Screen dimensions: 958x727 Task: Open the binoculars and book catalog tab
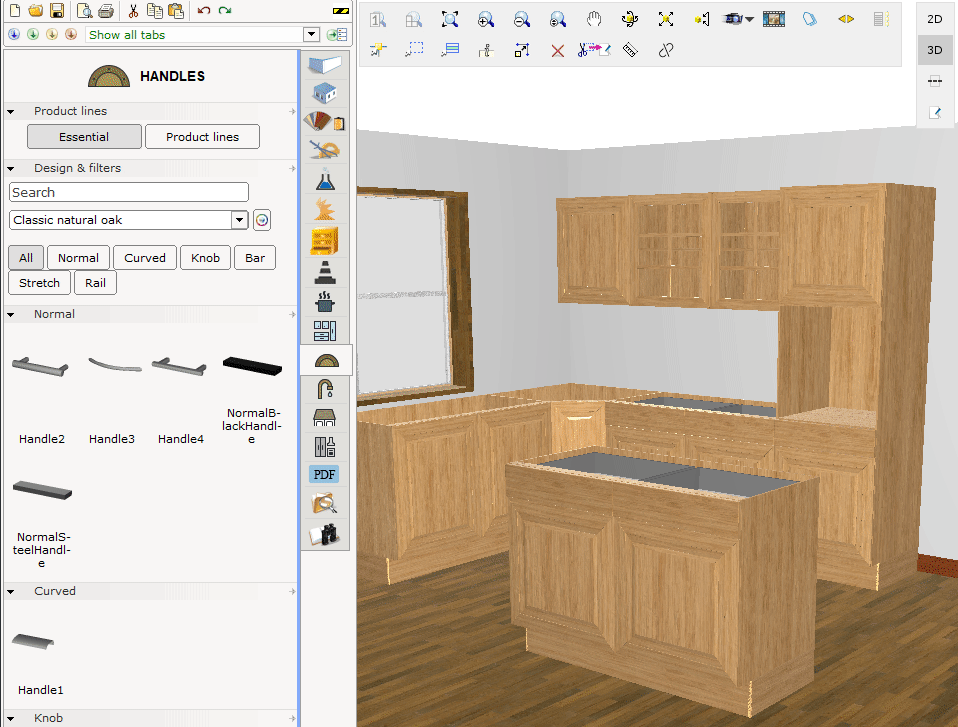(x=324, y=535)
